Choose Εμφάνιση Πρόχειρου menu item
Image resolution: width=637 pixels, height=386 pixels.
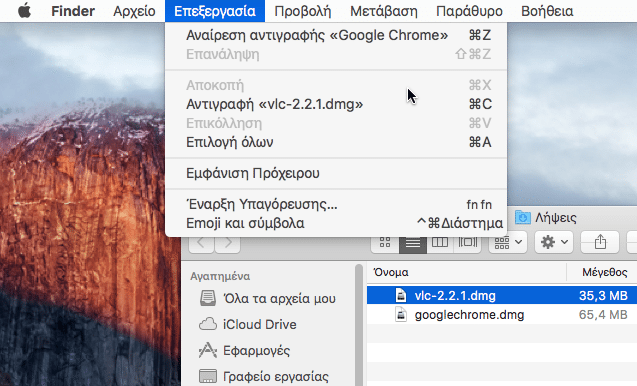(336, 173)
